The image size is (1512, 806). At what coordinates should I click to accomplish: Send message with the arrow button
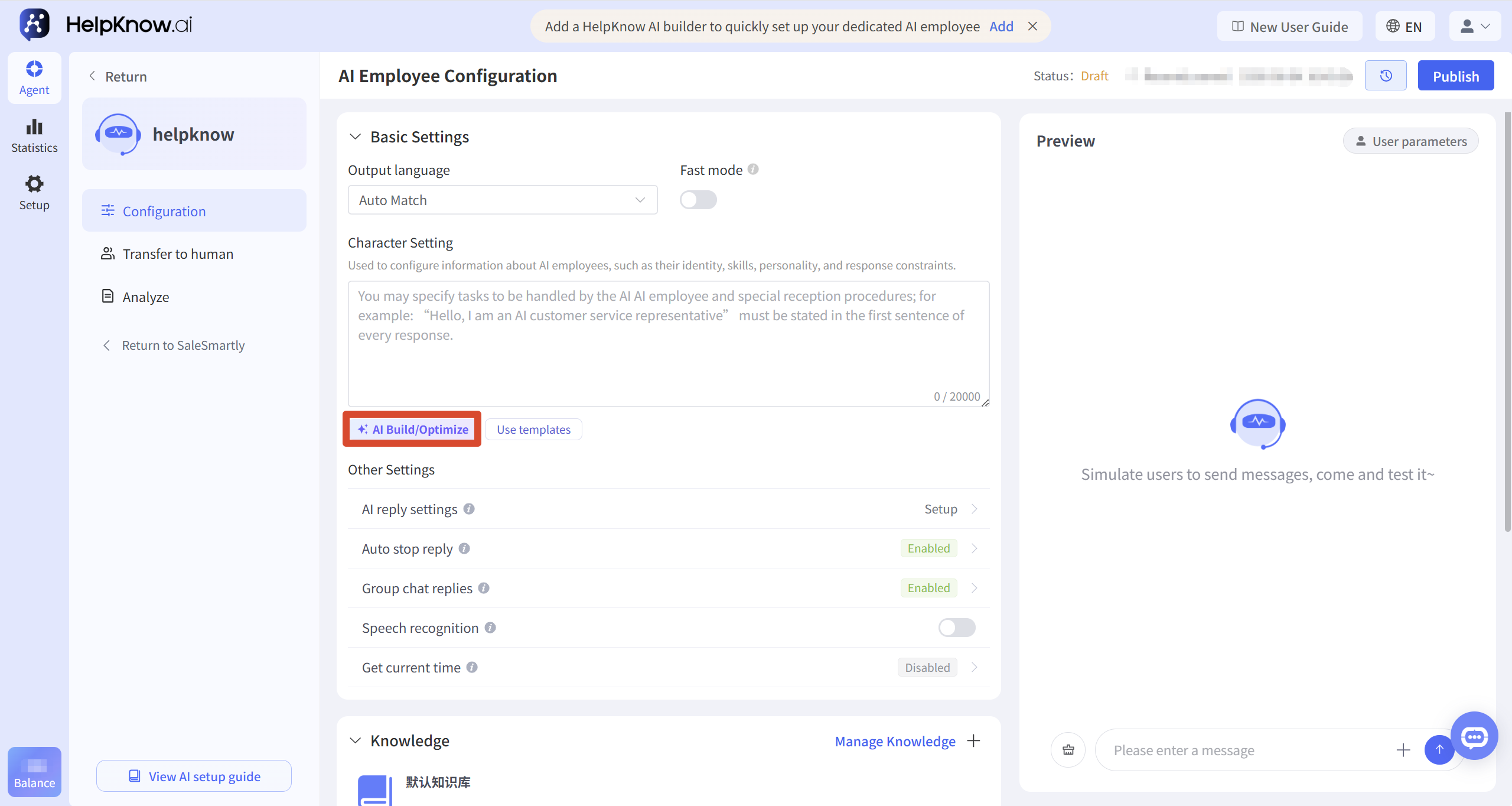click(x=1439, y=750)
